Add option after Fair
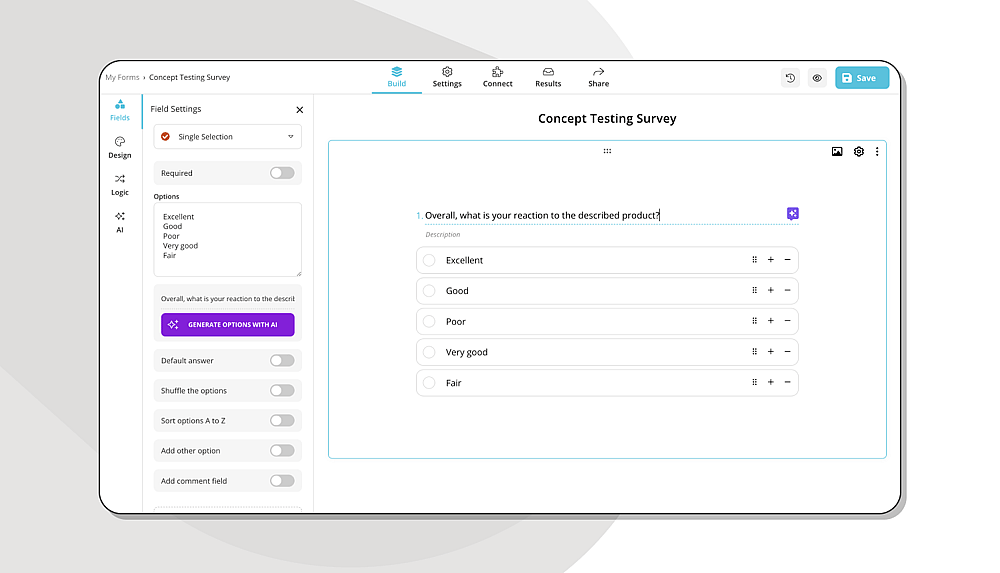Screen dimensions: 1000x573 point(770,382)
